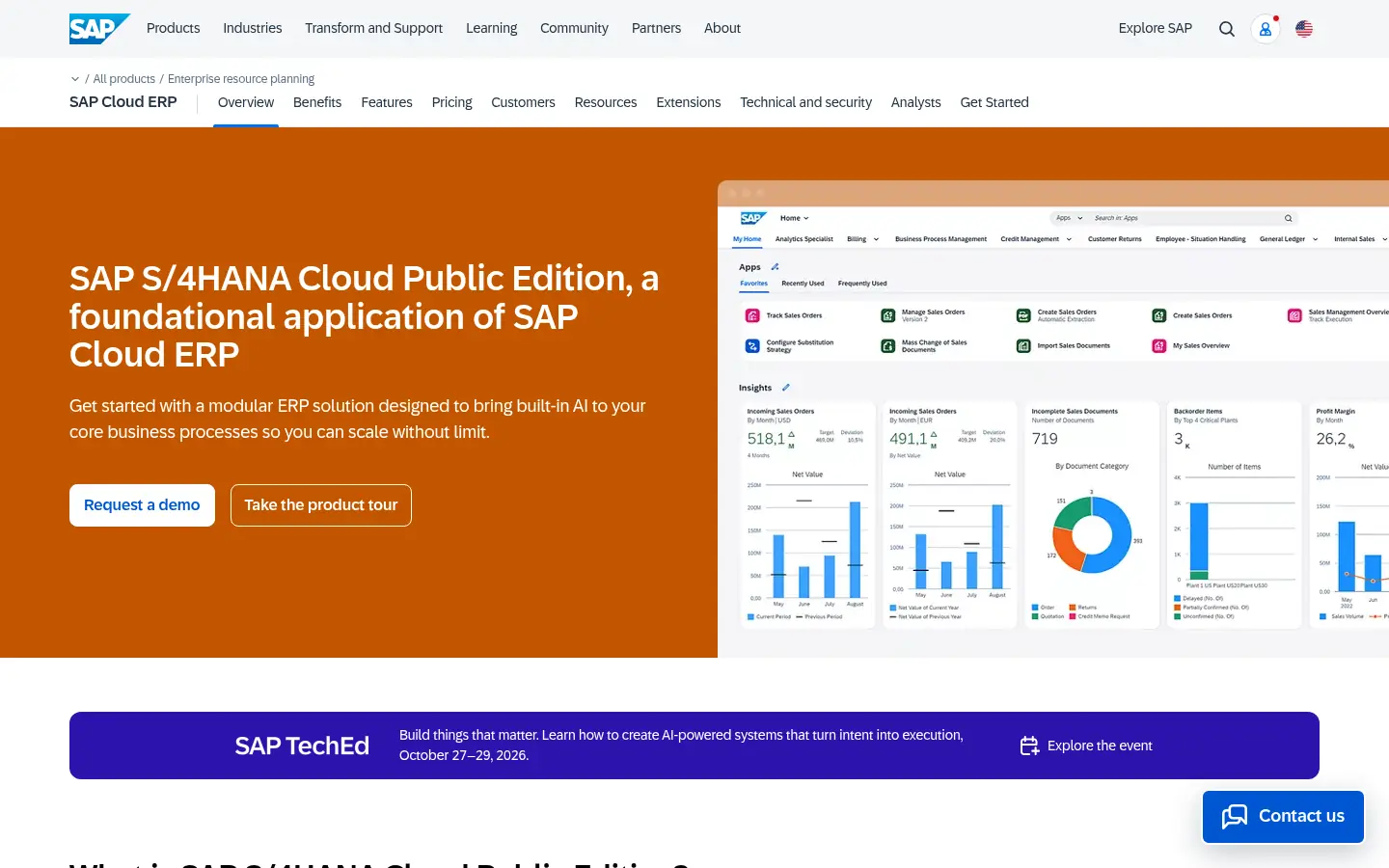Switch to the Get Started tab
Viewport: 1389px width, 868px height.
click(994, 102)
